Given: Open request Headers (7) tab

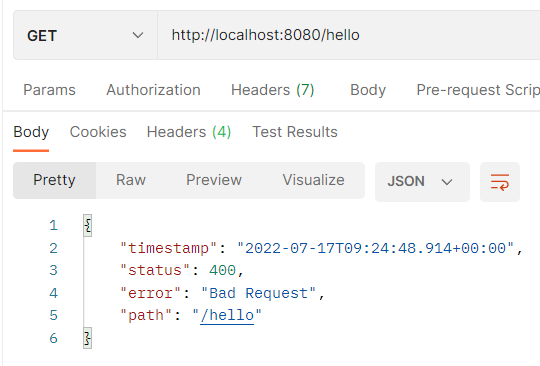Looking at the screenshot, I should click(272, 90).
